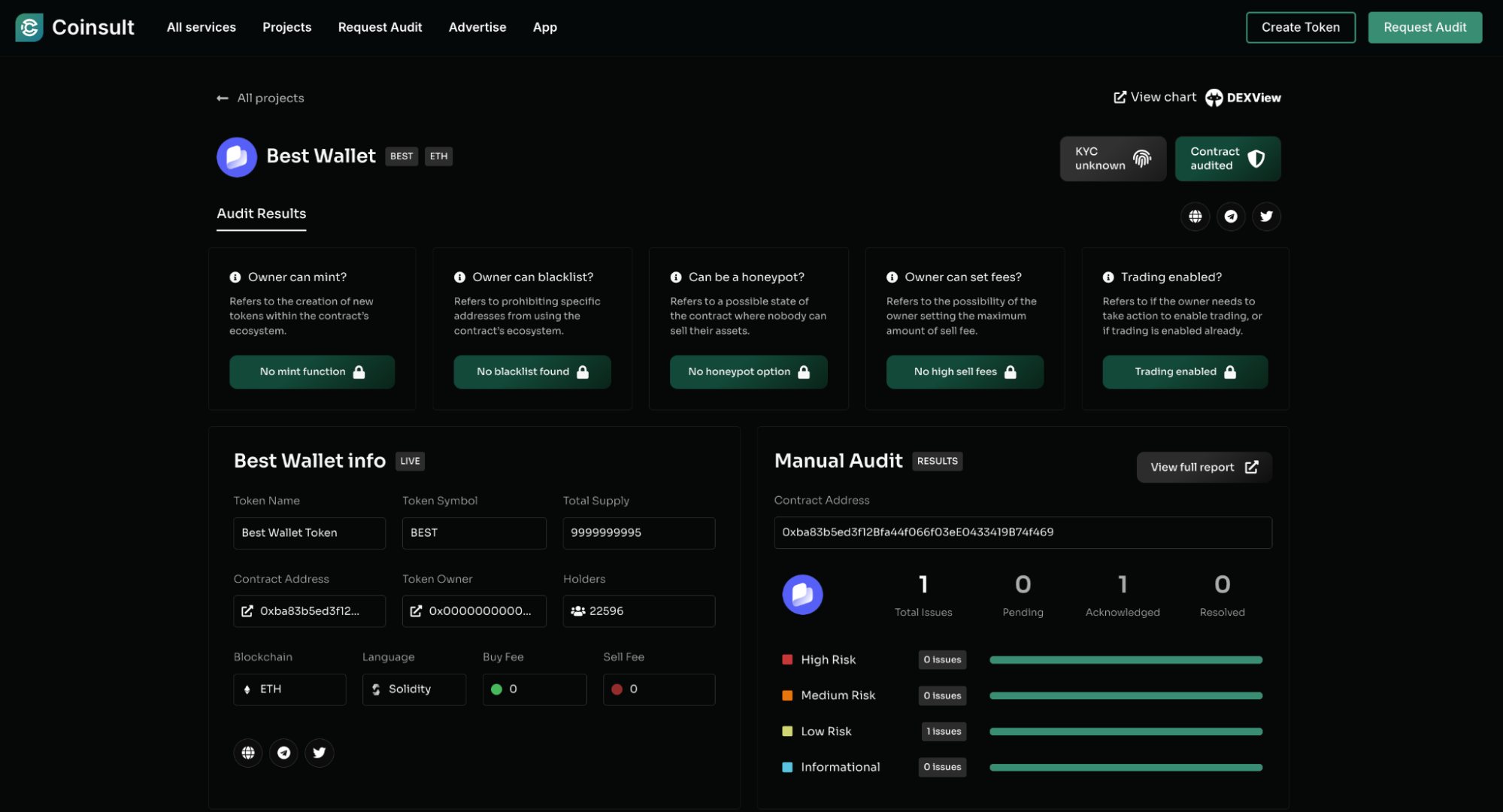Screen dimensions: 1503x812
Task: Open the View full report link
Action: (1203, 467)
